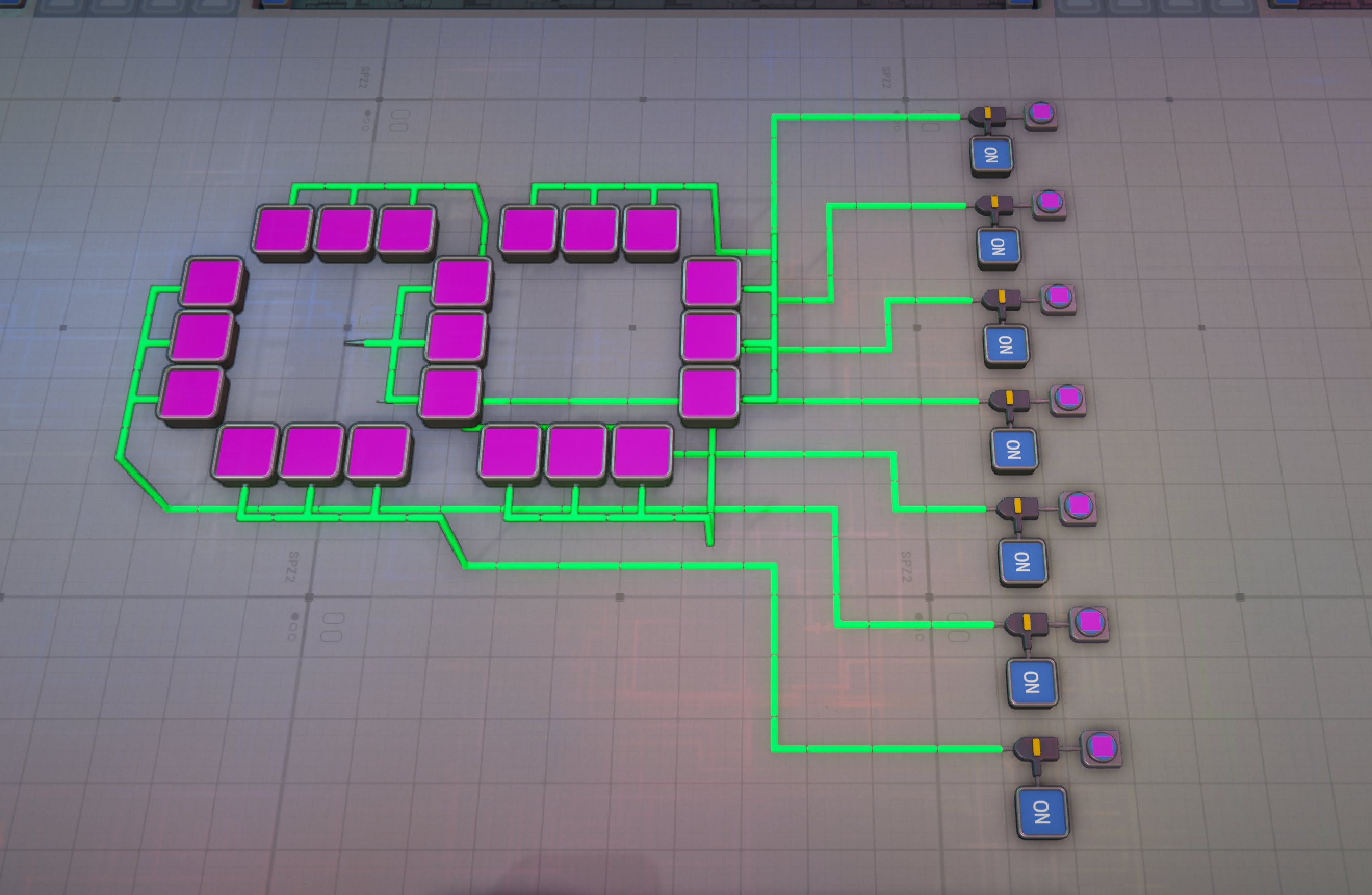The height and width of the screenshot is (895, 1372).
Task: Toggle the fifth ON button from top
Action: pyautogui.click(x=1022, y=561)
